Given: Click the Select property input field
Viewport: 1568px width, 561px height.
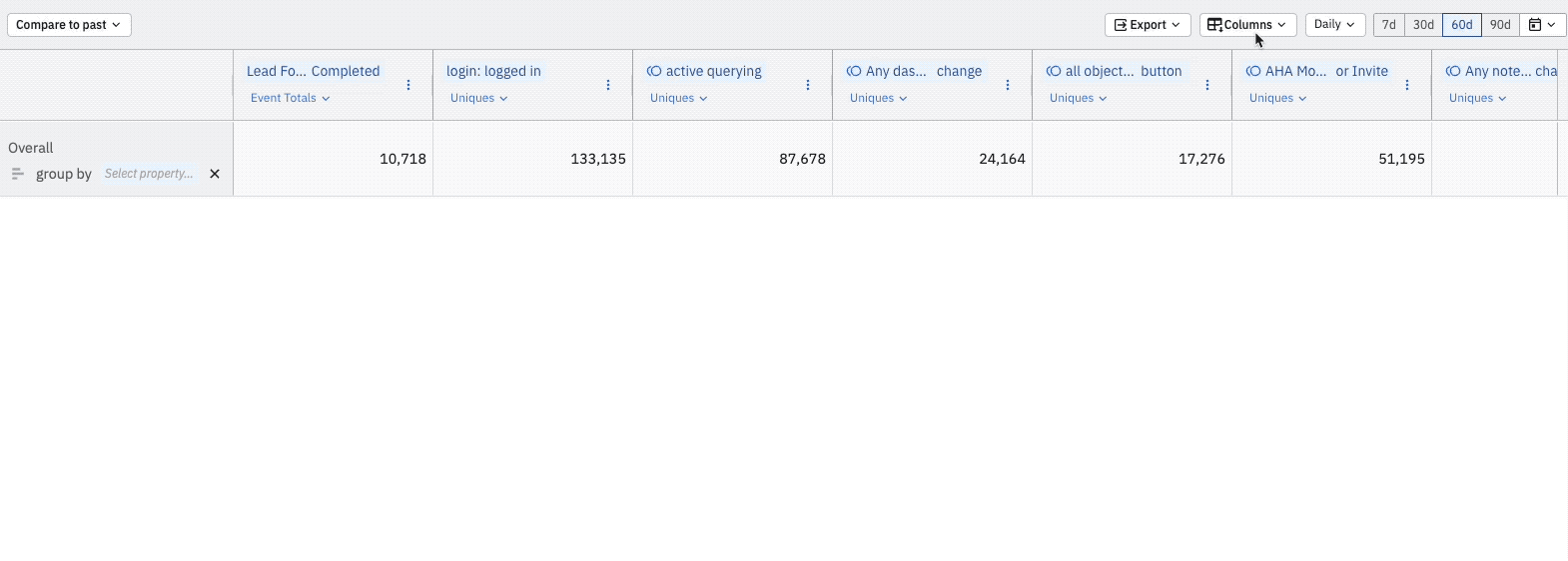Looking at the screenshot, I should click(150, 174).
